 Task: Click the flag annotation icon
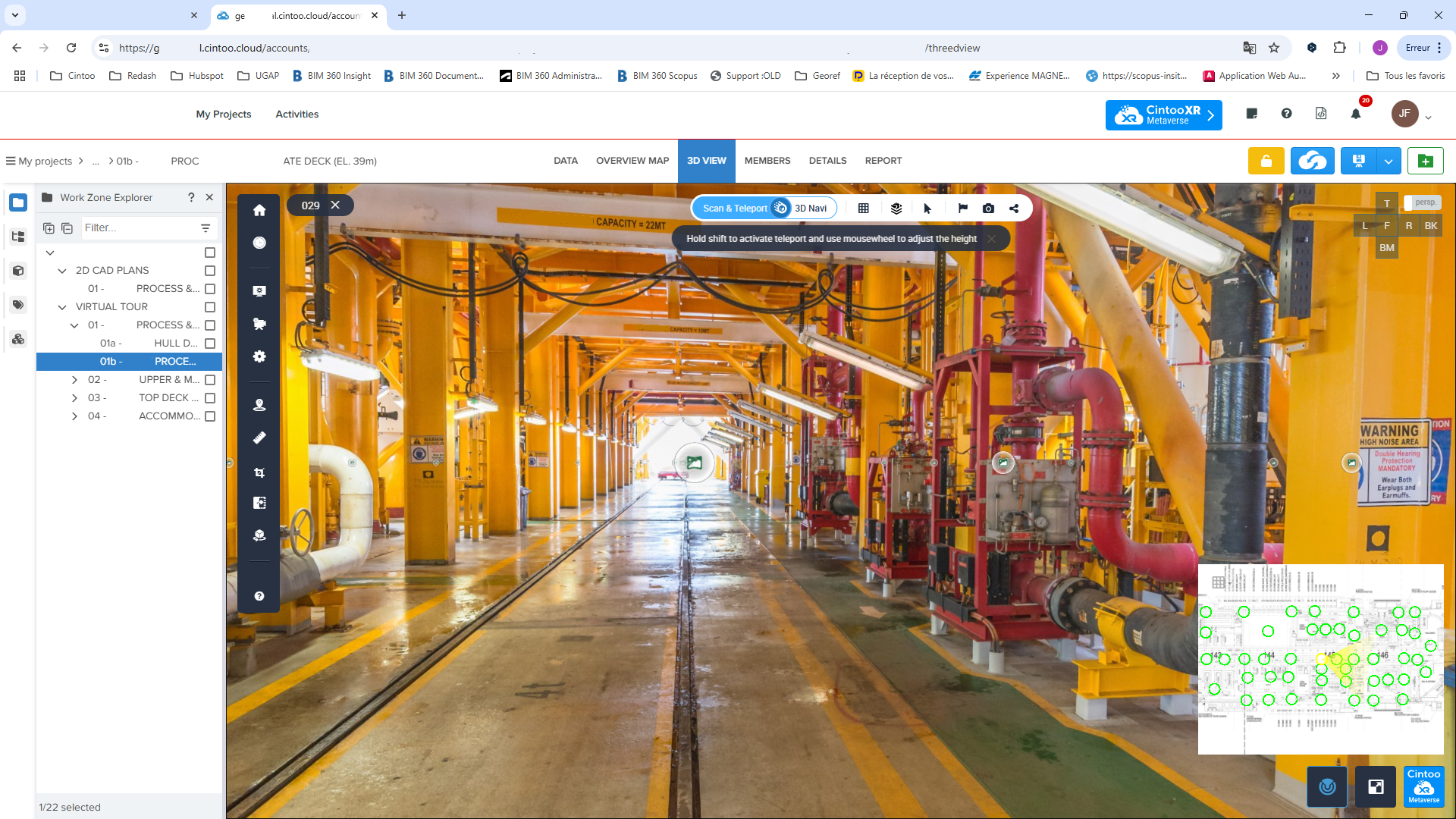962,209
